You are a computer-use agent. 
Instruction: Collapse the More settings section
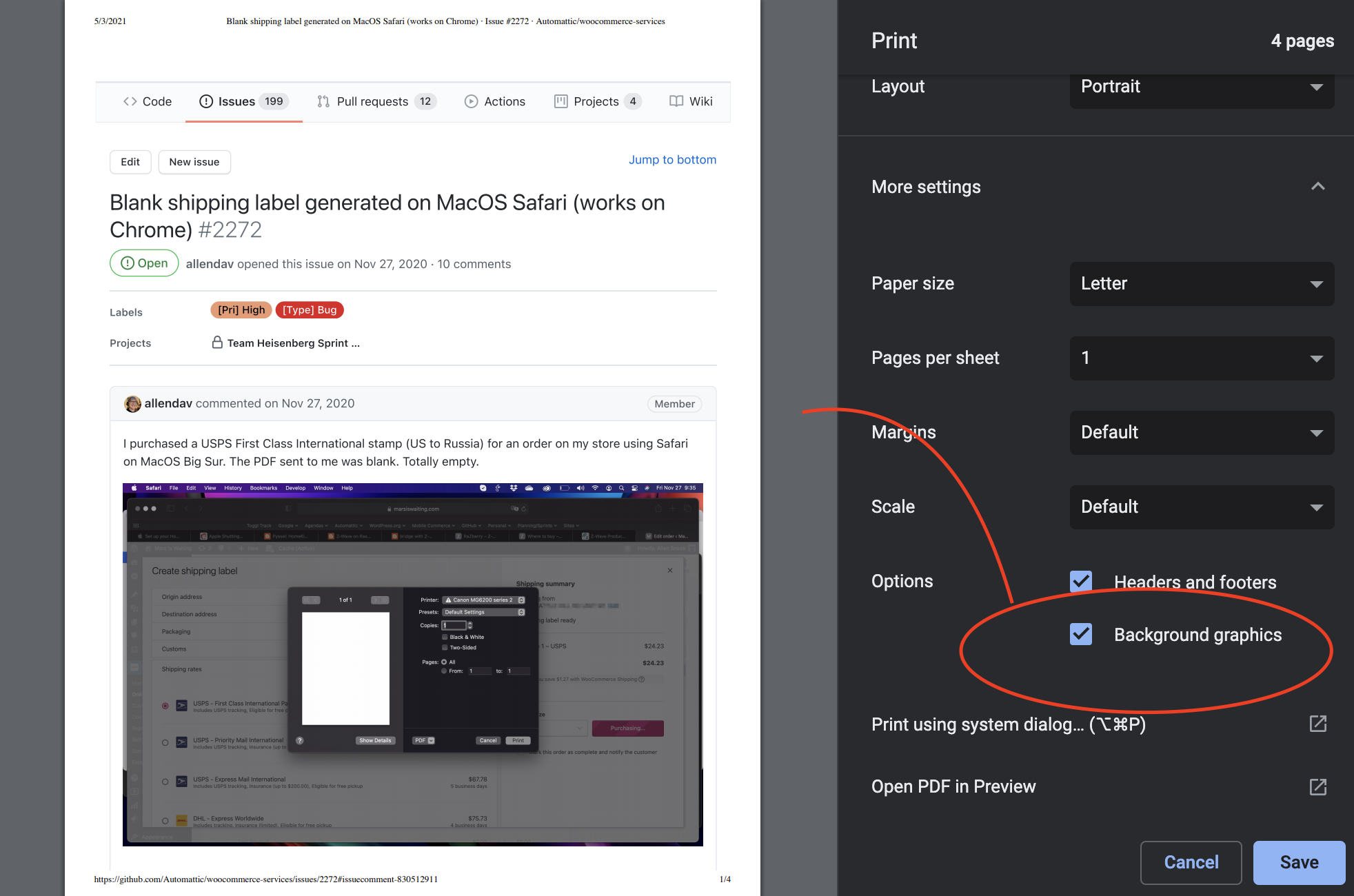coord(1317,186)
